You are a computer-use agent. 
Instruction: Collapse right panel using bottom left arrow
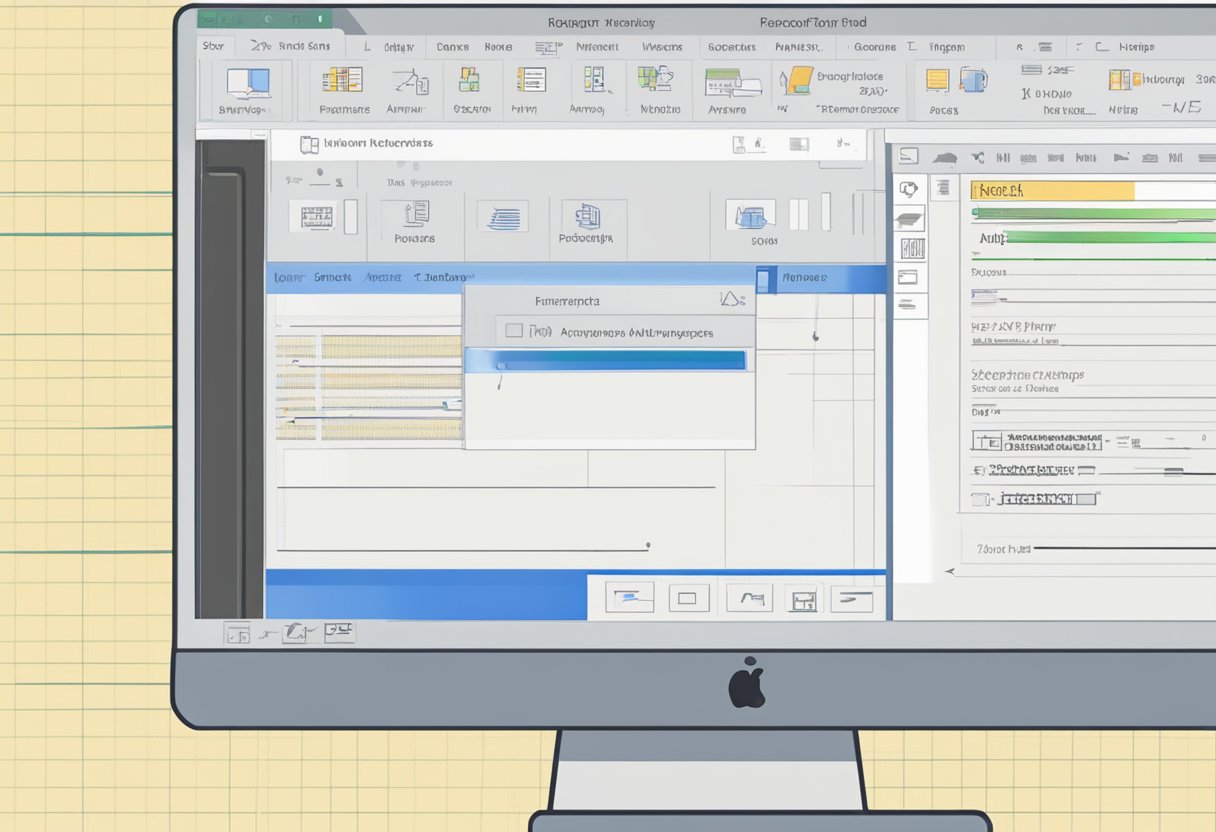(x=950, y=572)
